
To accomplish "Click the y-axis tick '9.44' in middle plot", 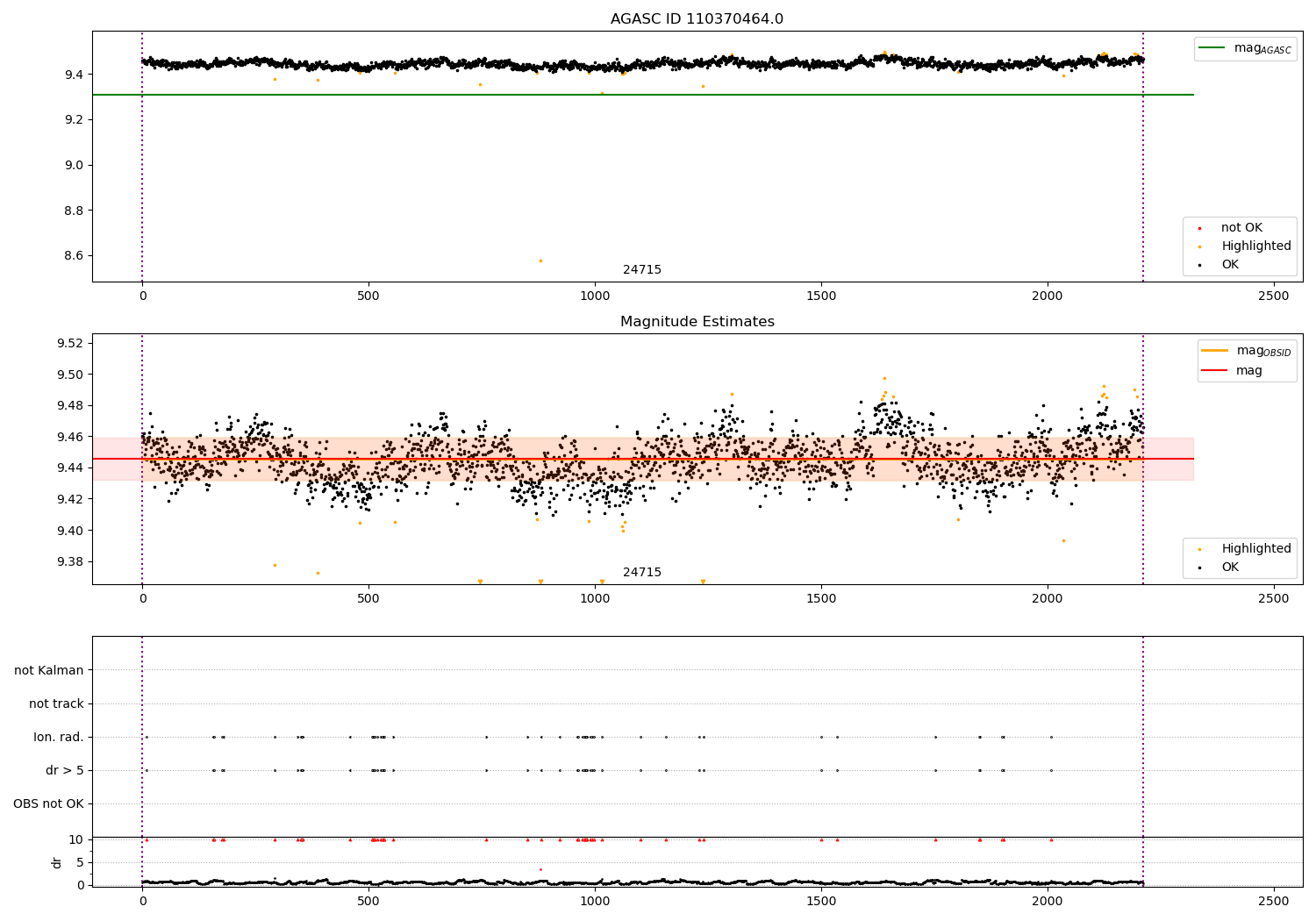I will click(71, 468).
